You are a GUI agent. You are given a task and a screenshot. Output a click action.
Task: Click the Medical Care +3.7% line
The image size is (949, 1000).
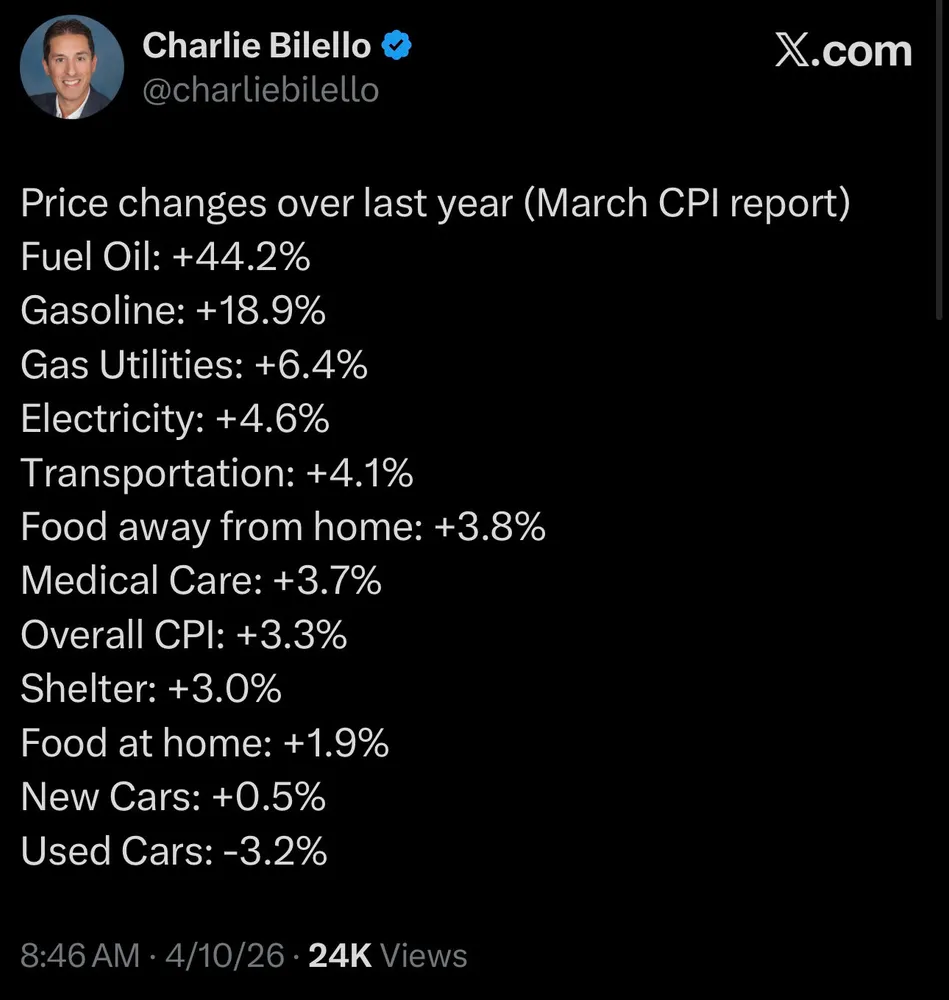201,581
